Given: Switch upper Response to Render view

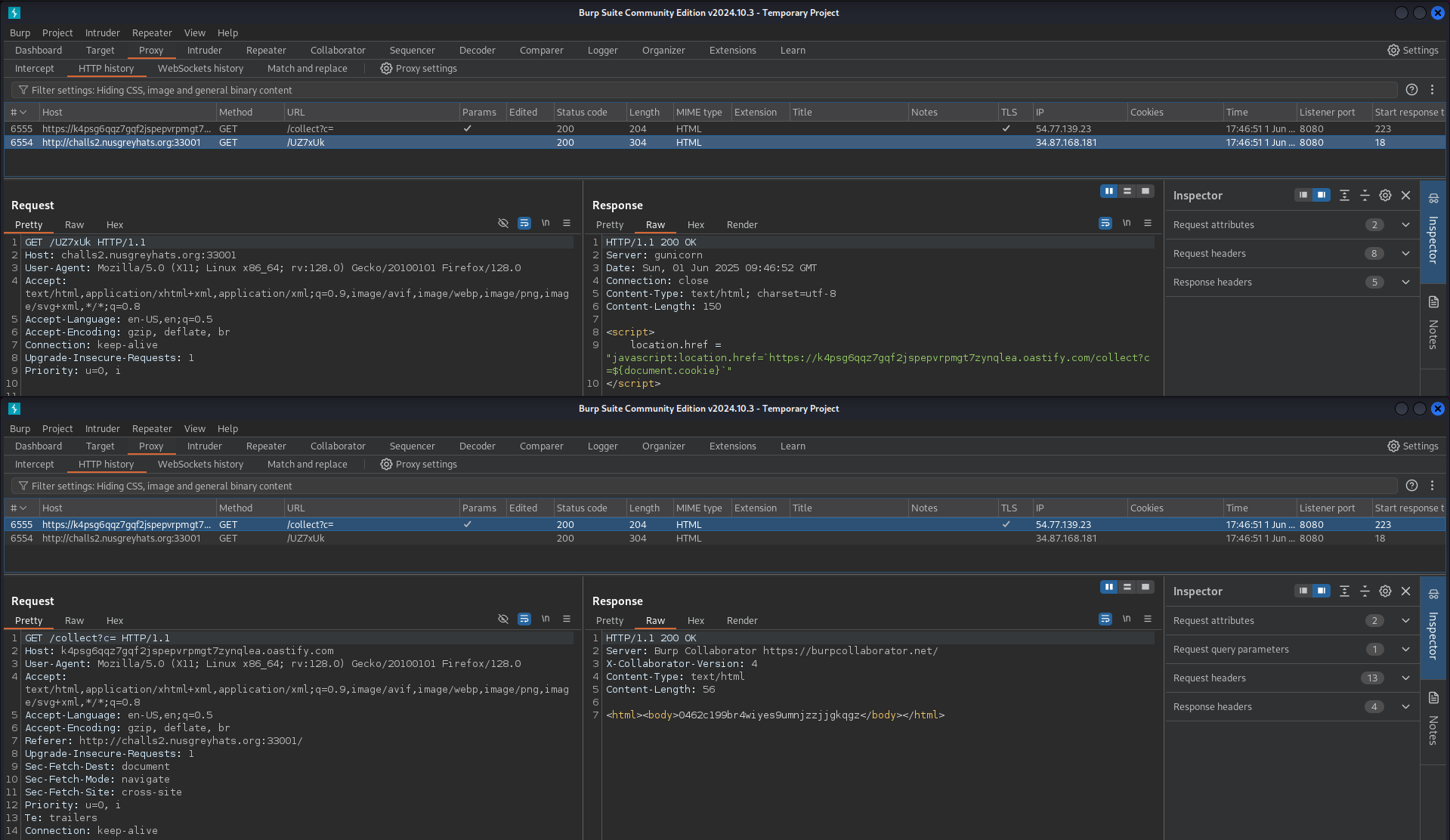Looking at the screenshot, I should tap(742, 224).
